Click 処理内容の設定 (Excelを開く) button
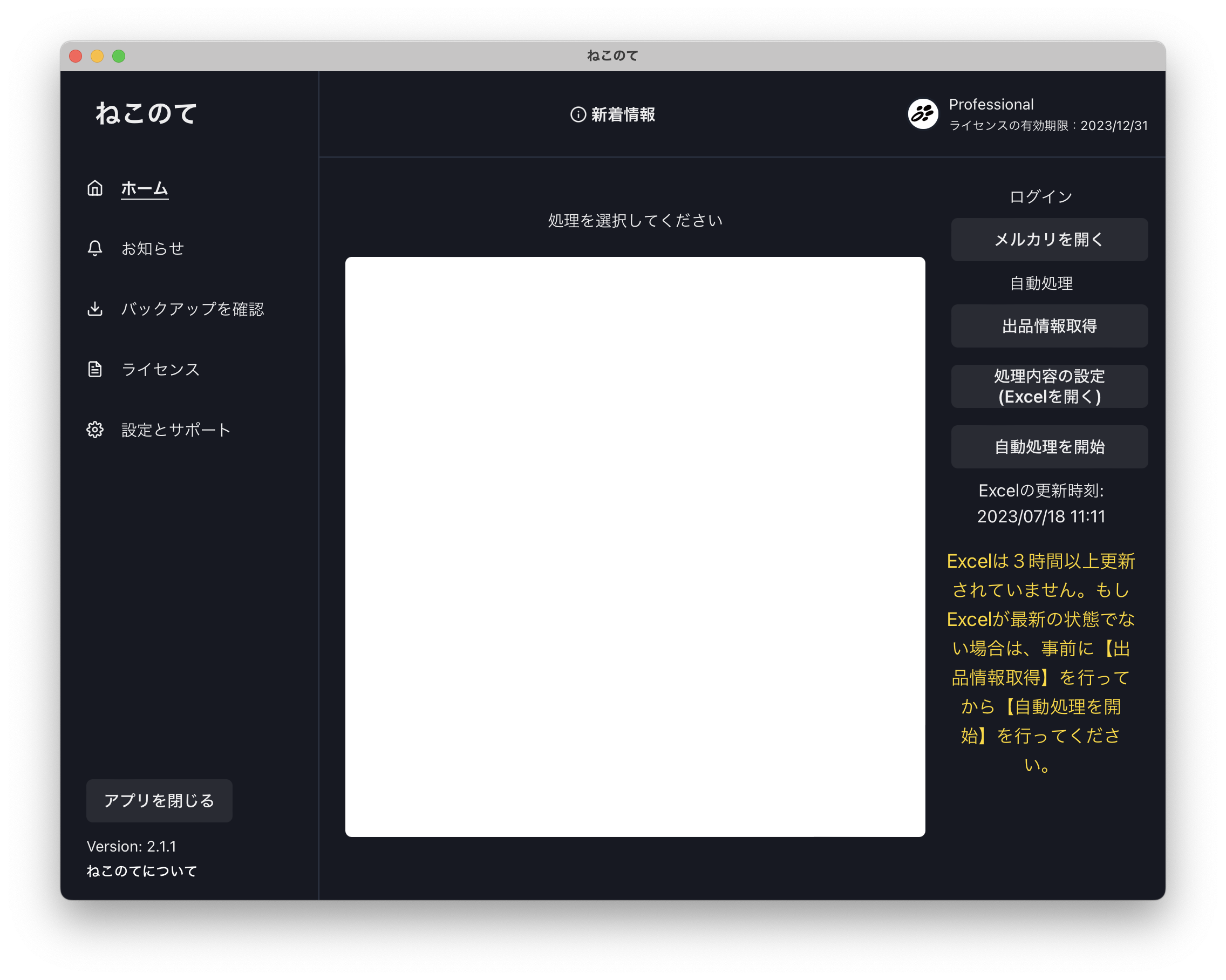 [x=1049, y=386]
